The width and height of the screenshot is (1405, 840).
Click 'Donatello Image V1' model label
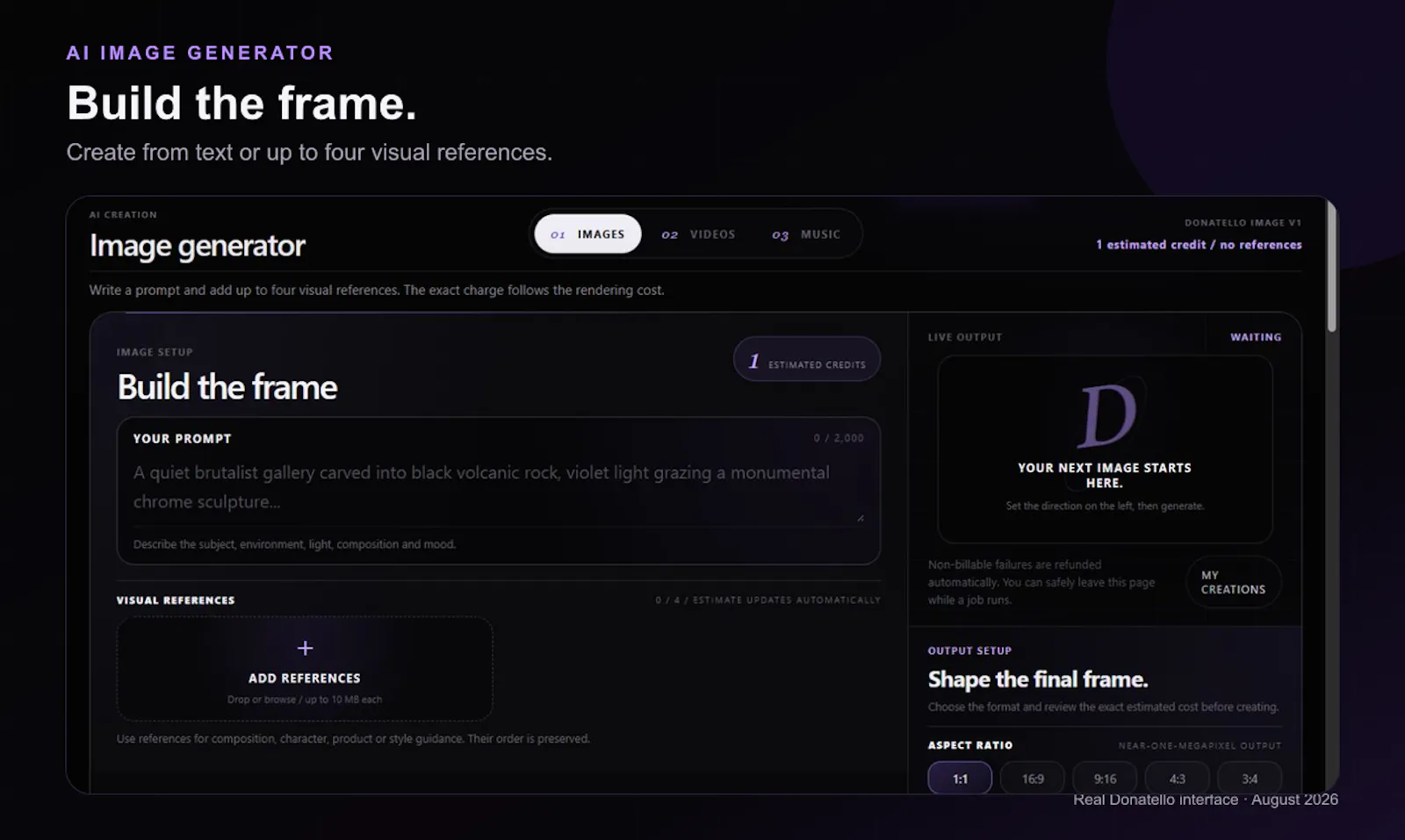click(1243, 223)
